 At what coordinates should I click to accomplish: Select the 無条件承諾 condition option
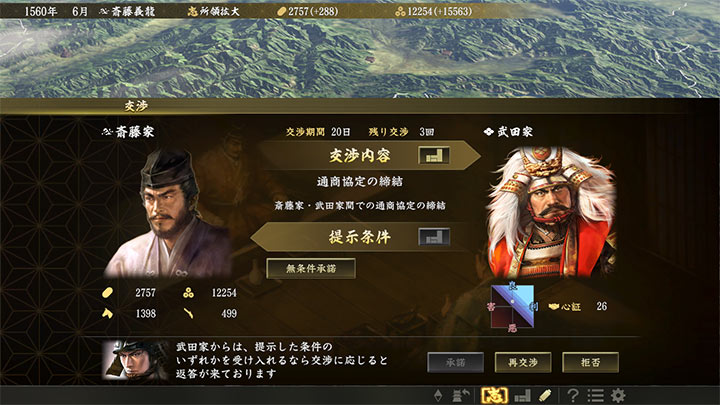click(311, 269)
